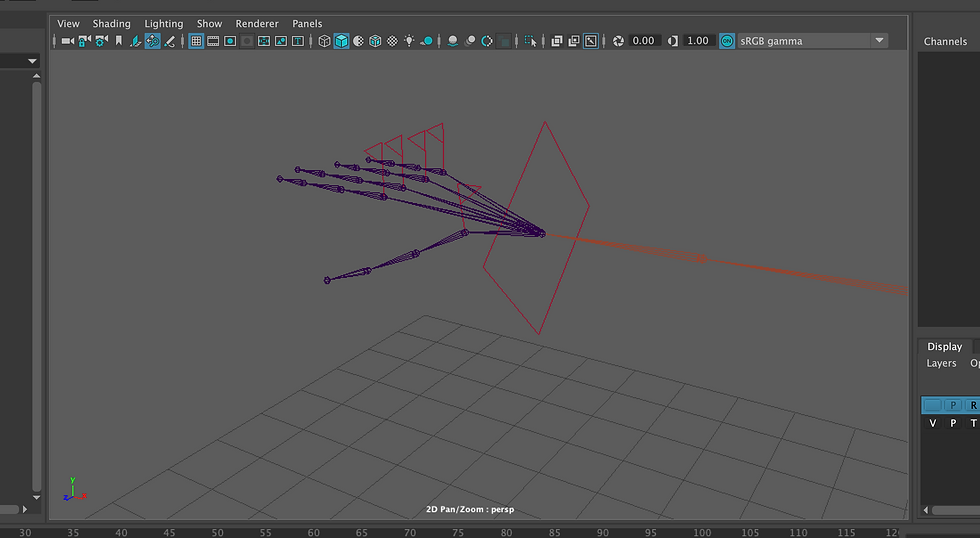The image size is (980, 538).
Task: Click the Depth of Field icon
Action: [504, 41]
